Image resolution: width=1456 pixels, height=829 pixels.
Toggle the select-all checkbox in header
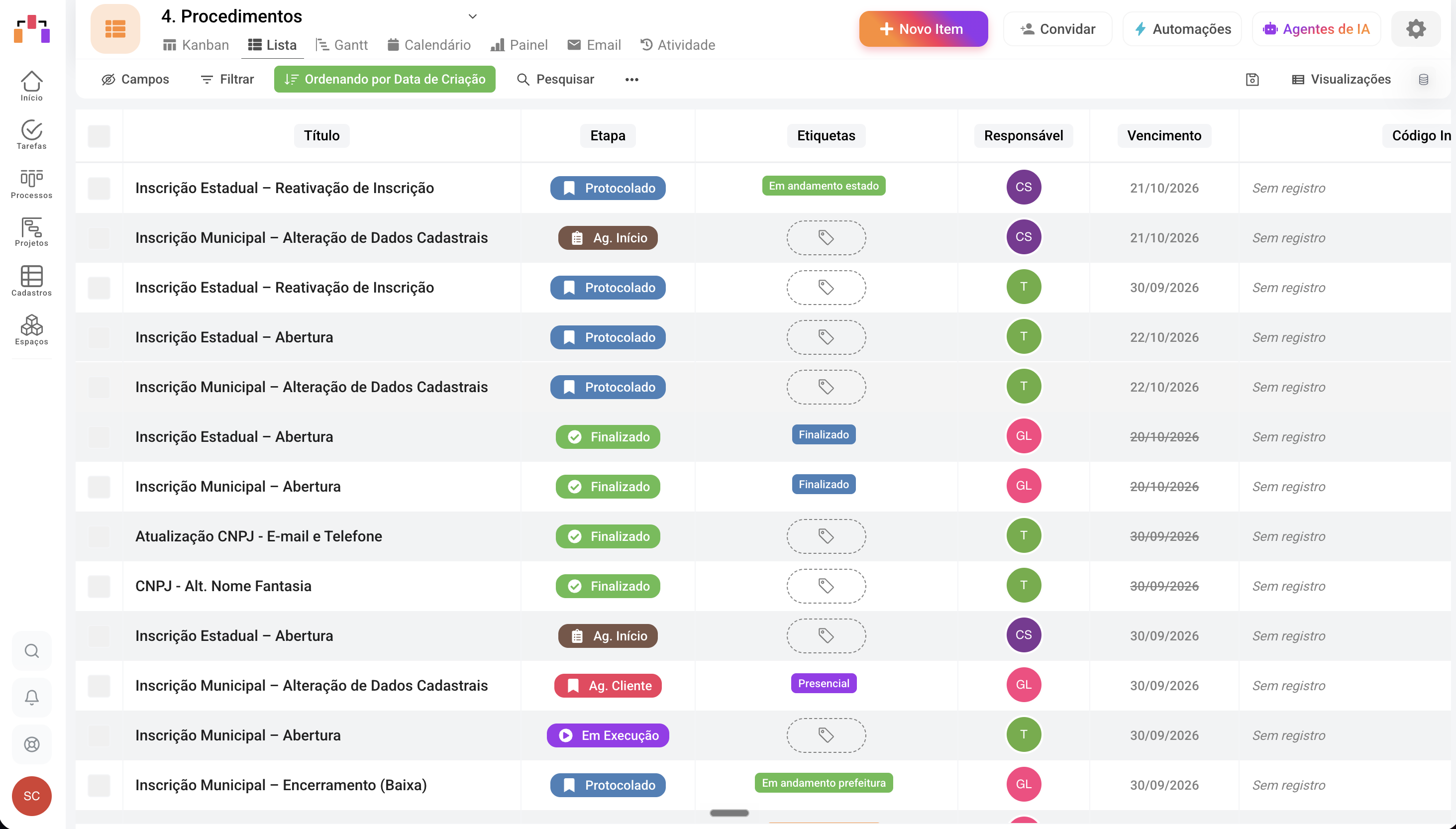click(x=99, y=135)
